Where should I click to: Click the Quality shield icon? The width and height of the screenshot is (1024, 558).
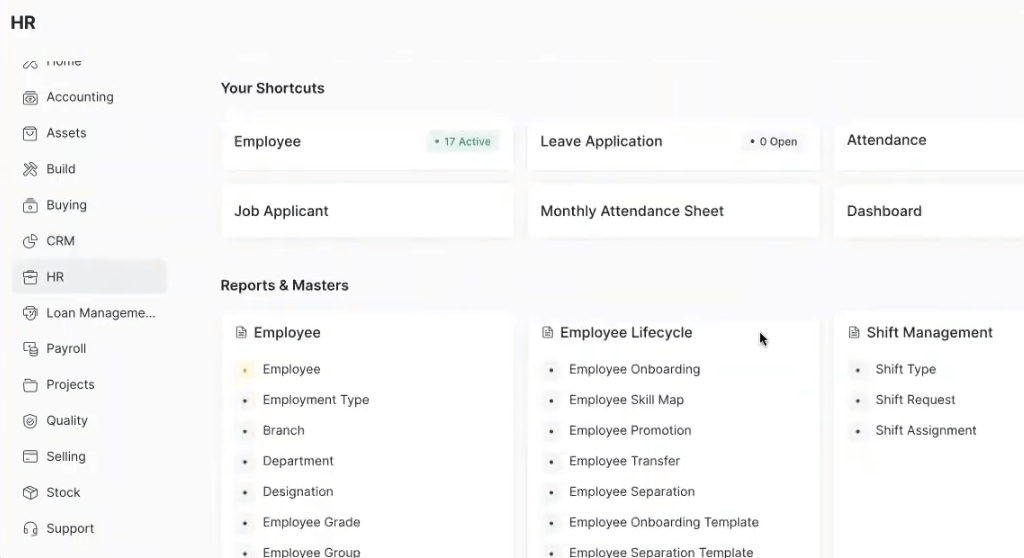(30, 422)
